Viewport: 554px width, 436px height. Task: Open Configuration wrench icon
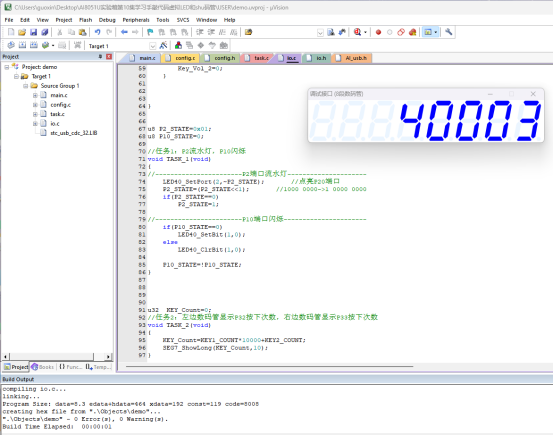point(448,32)
